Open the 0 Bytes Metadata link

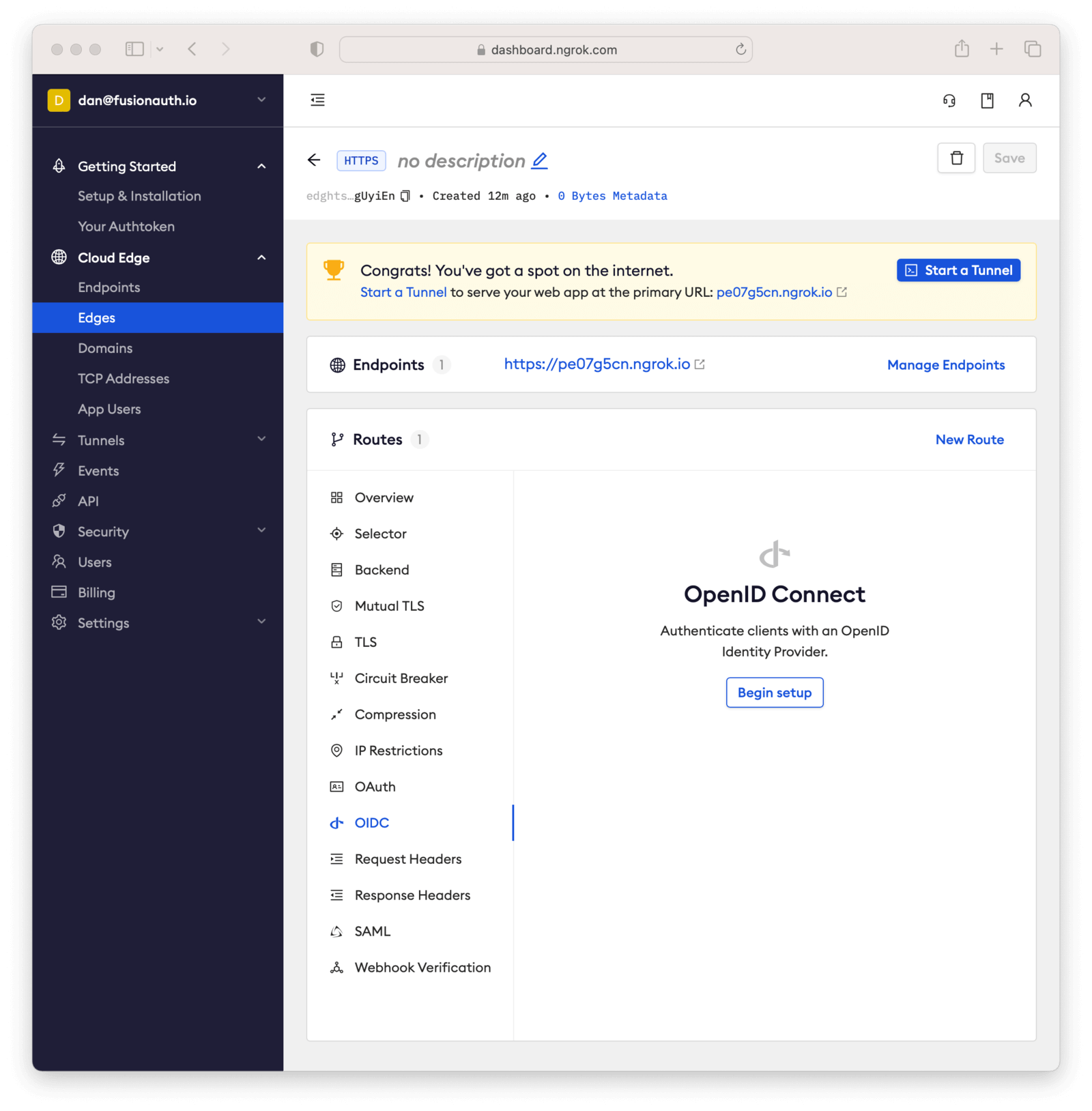click(x=612, y=196)
